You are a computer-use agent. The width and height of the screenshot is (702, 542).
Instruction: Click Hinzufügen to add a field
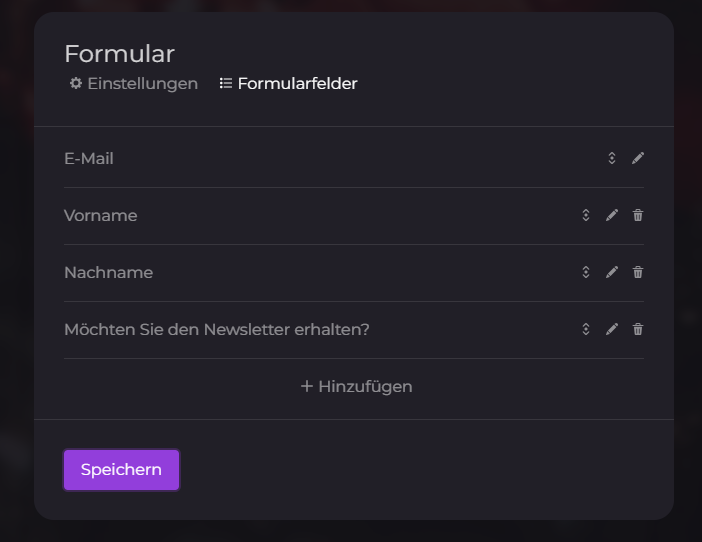[356, 386]
